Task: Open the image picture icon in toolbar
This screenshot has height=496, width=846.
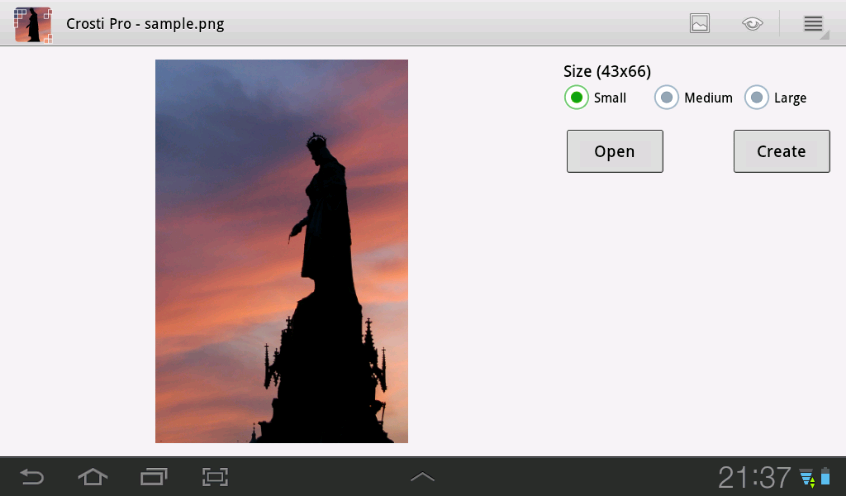Action: [699, 23]
